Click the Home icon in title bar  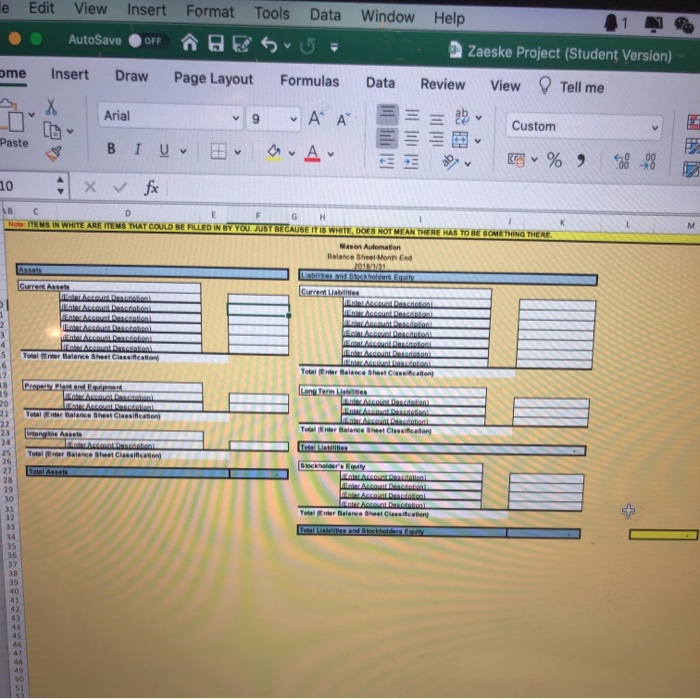tap(190, 43)
